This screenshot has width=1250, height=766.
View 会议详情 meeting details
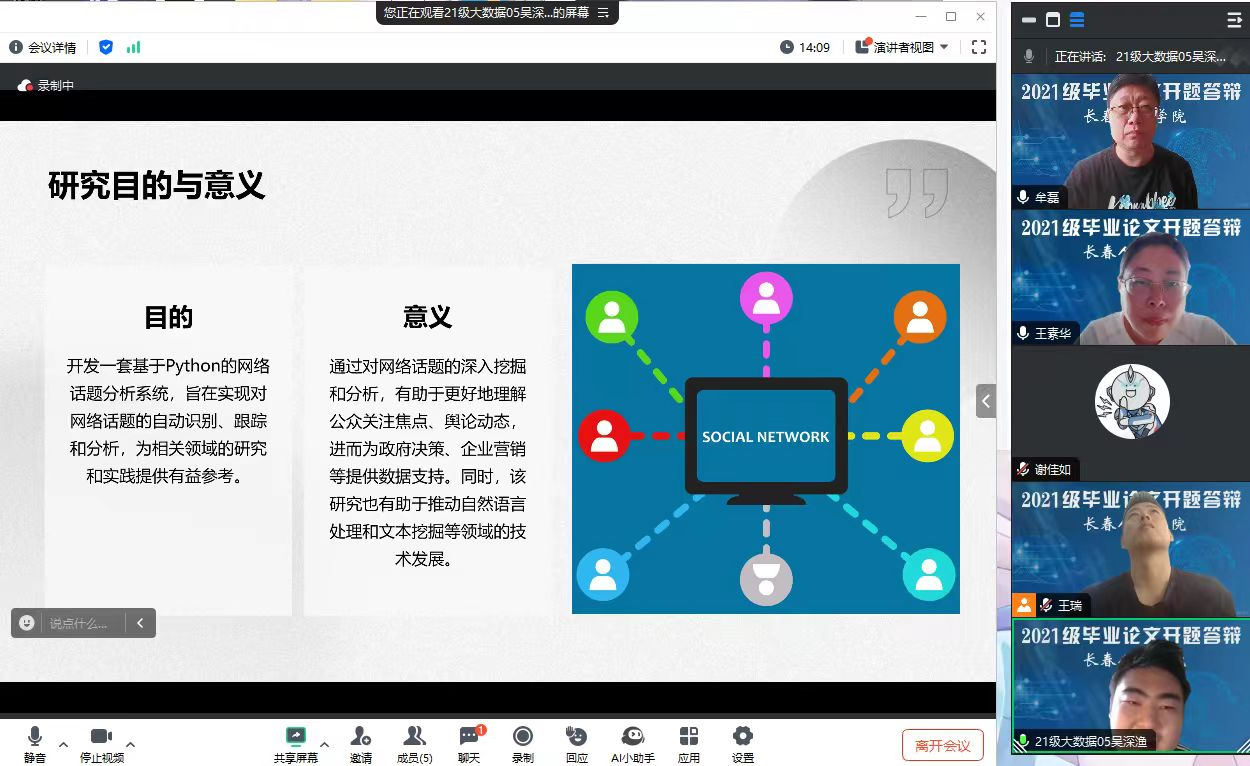click(x=43, y=47)
